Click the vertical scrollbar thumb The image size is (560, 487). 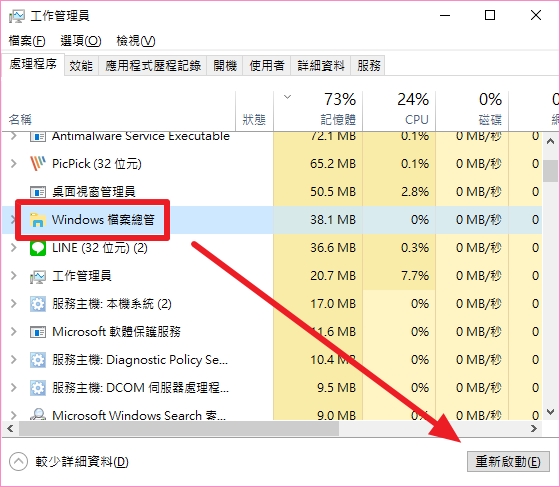[x=549, y=171]
